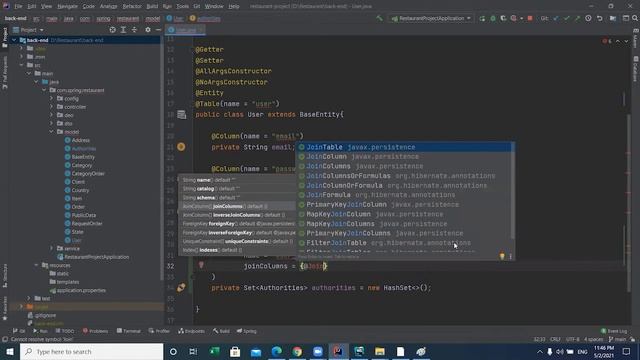Select JoinColumn javax.persistence suggestion
640x360 pixels.
(404, 157)
